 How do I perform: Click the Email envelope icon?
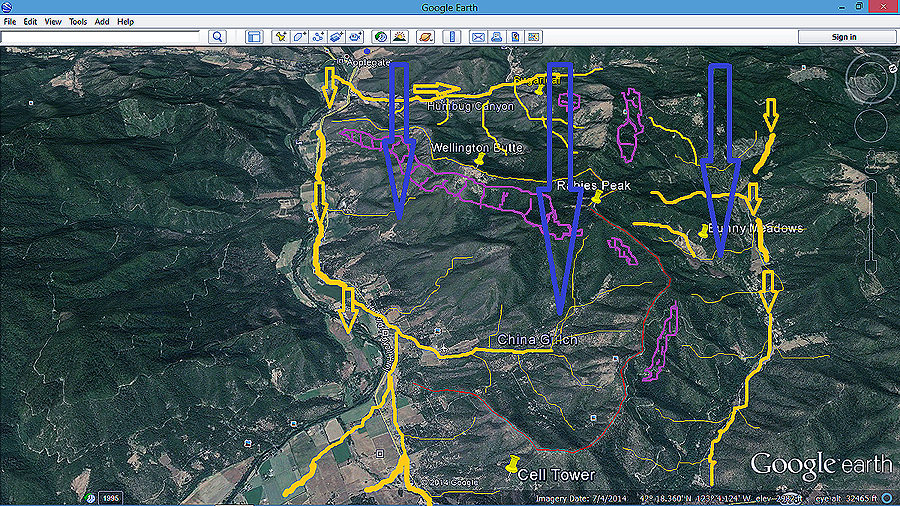tap(478, 37)
